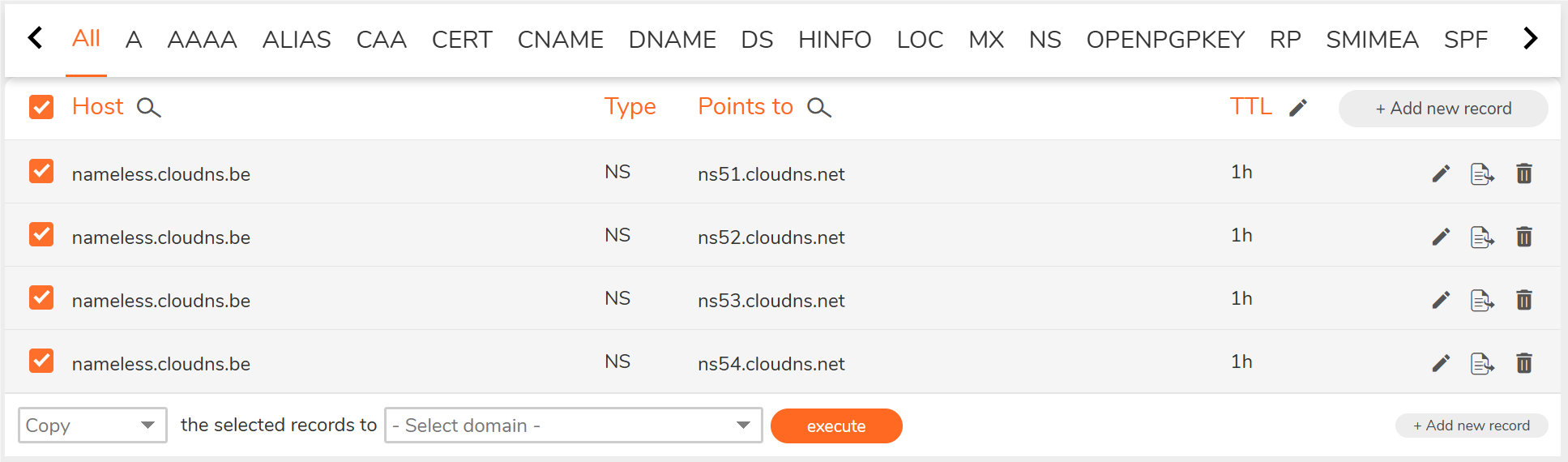
Task: Click the orange execute button
Action: (x=836, y=426)
